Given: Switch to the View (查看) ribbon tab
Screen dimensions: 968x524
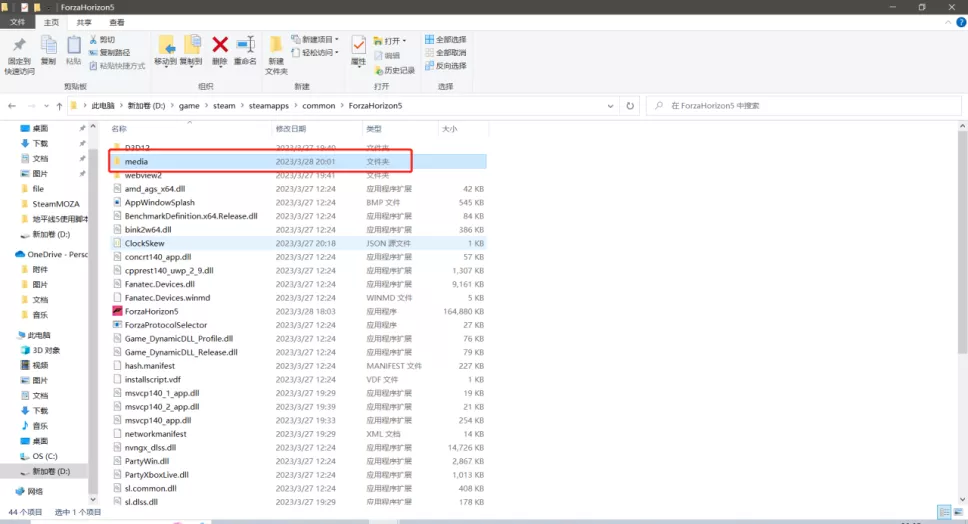Looking at the screenshot, I should click(x=117, y=22).
